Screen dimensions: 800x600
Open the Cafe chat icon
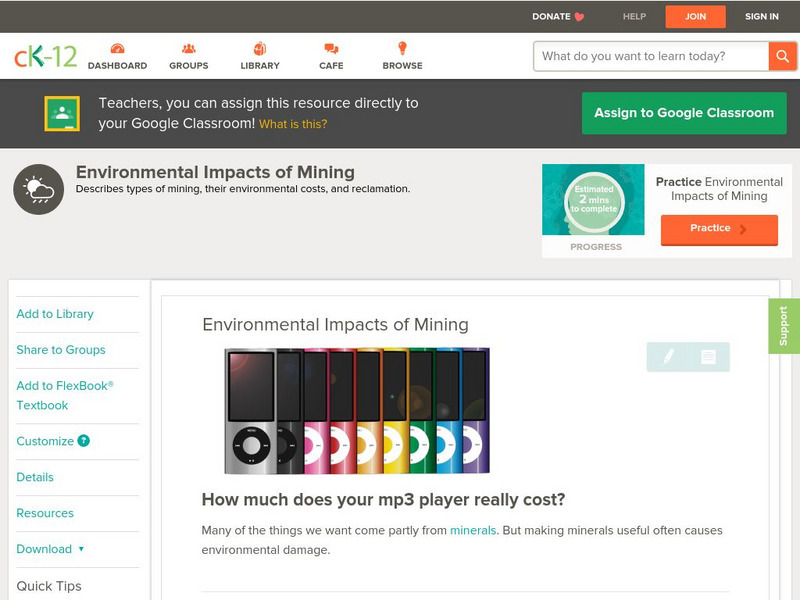[331, 49]
